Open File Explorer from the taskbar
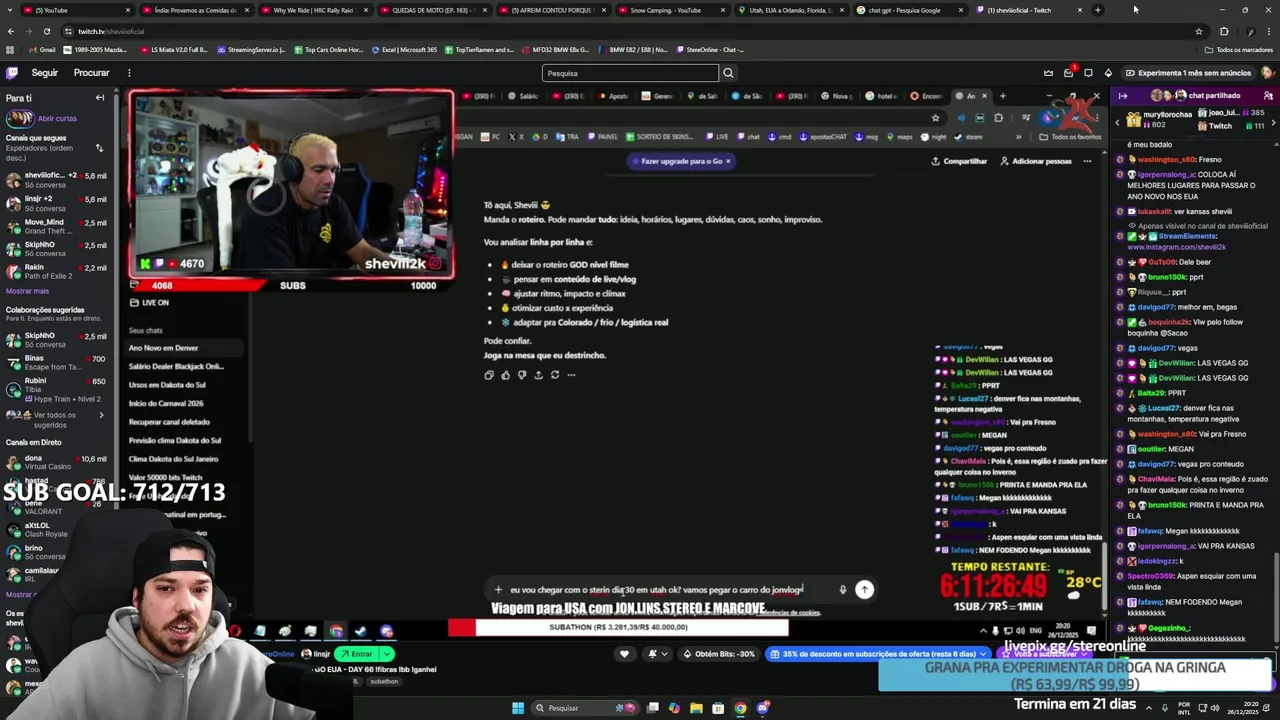 (x=696, y=708)
